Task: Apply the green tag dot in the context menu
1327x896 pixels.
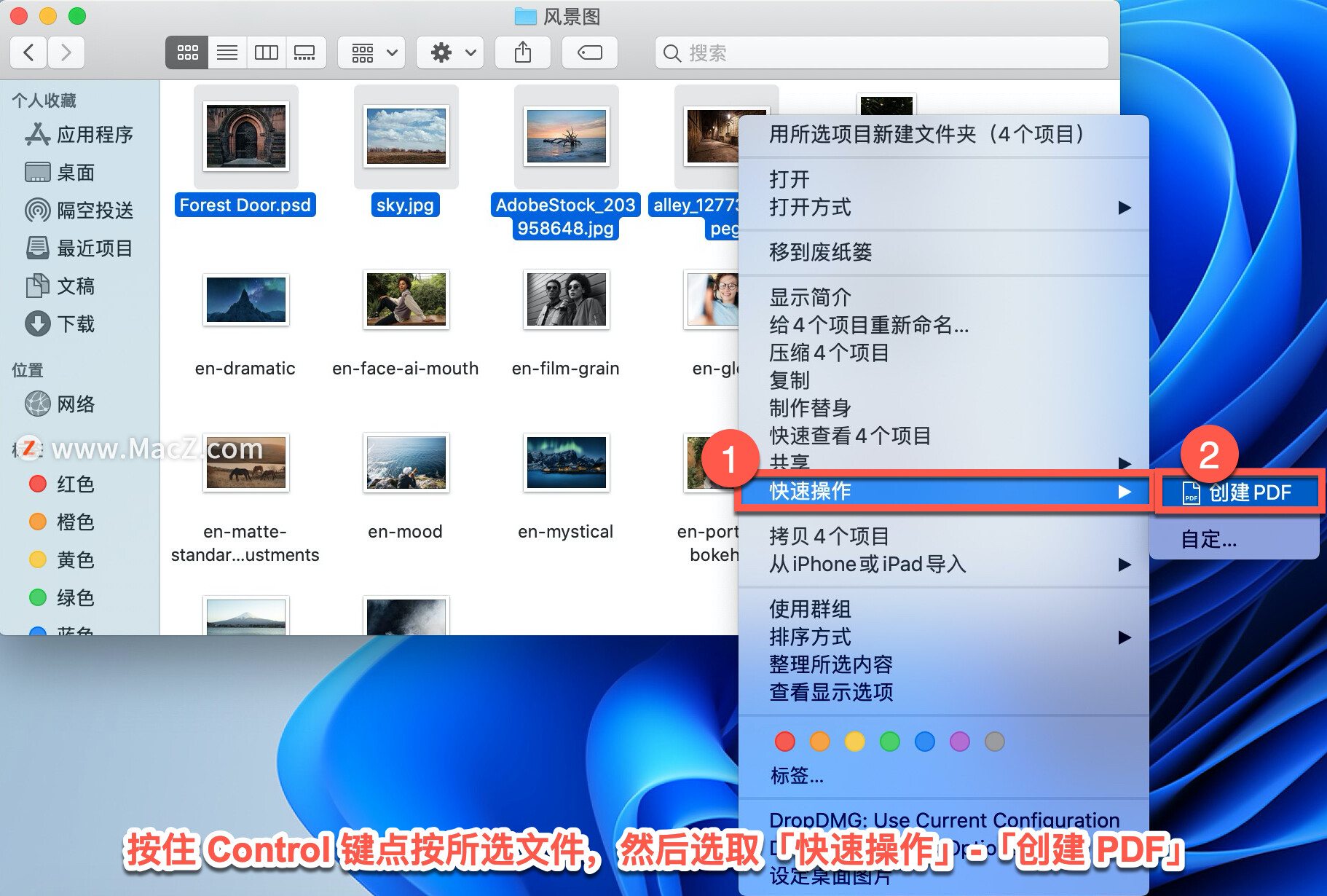Action: pyautogui.click(x=890, y=742)
